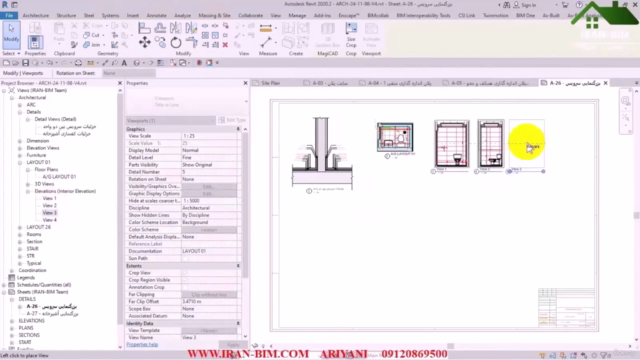Toggle the Sun Path checkbox
The width and height of the screenshot is (640, 360).
point(186,258)
